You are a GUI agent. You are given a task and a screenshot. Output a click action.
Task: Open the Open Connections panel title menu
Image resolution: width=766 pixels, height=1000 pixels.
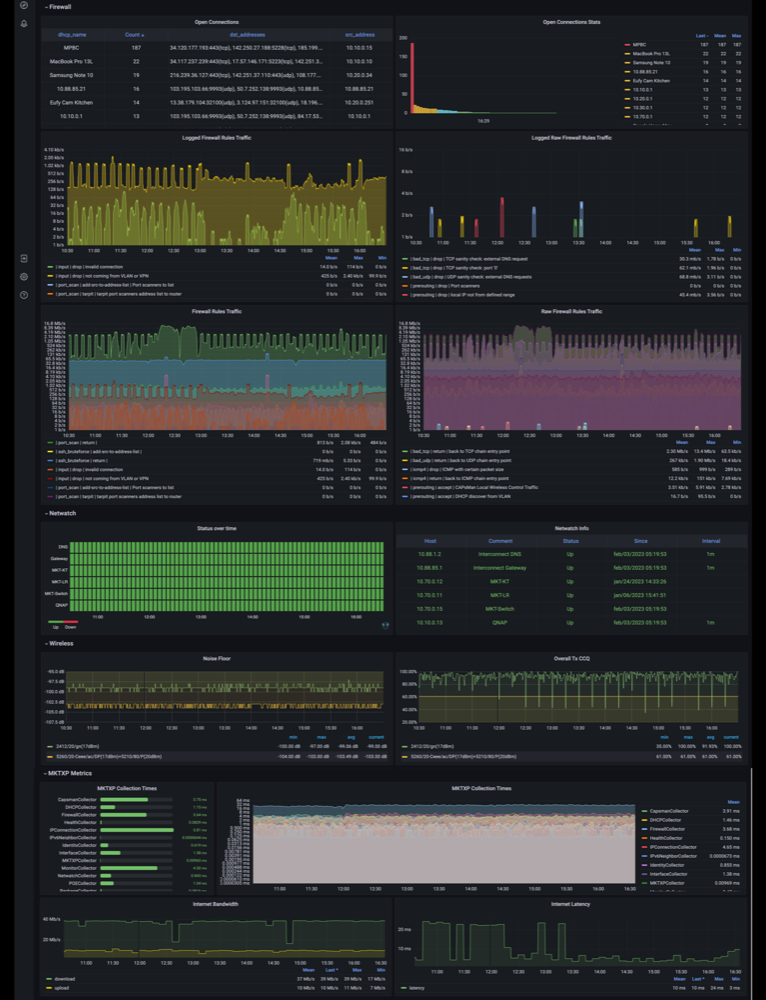click(216, 22)
